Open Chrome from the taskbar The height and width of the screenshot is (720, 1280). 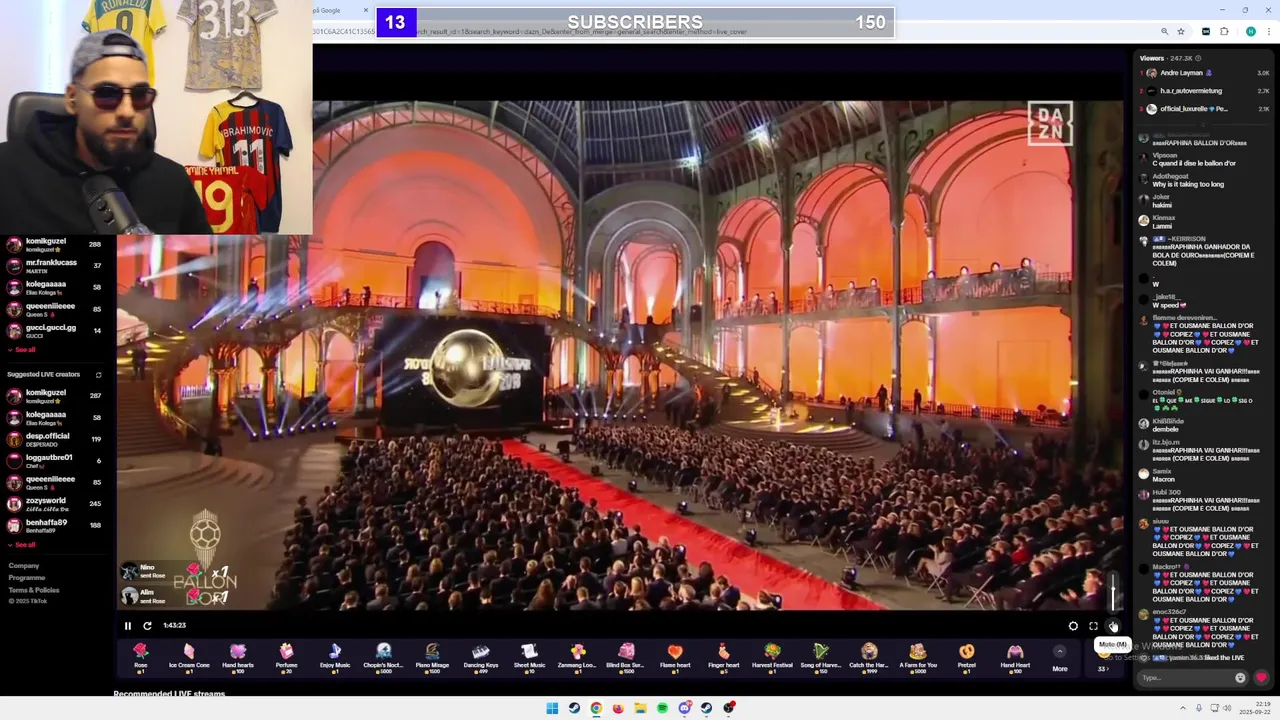pyautogui.click(x=596, y=708)
